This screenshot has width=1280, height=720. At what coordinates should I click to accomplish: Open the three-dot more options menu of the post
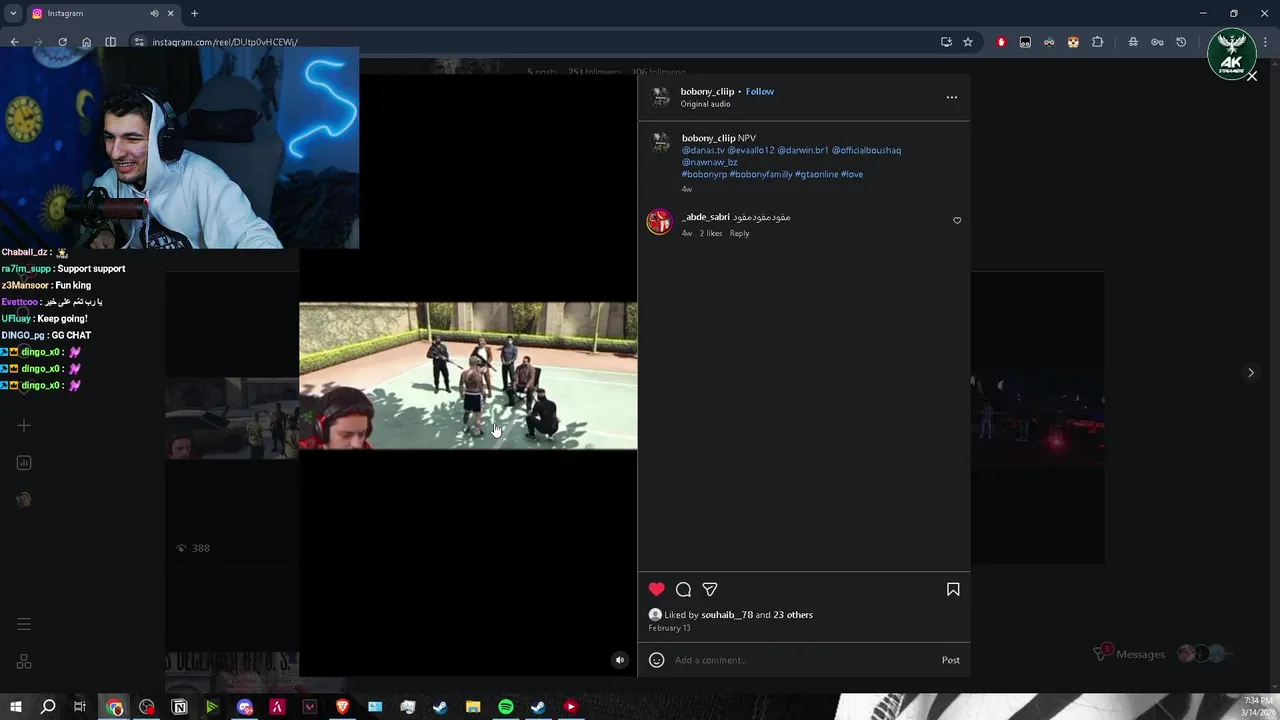click(x=952, y=97)
